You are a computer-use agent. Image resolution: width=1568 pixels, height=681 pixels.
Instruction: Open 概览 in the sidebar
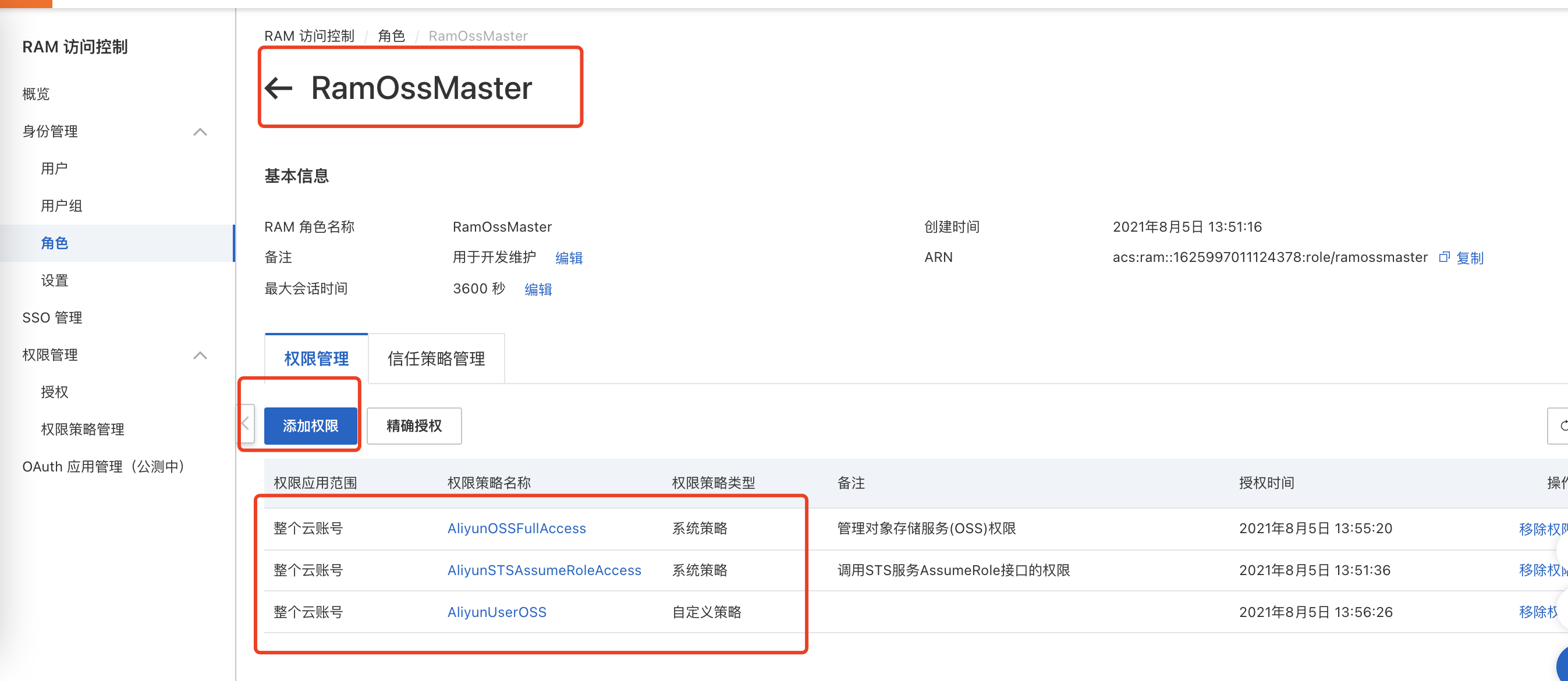37,94
